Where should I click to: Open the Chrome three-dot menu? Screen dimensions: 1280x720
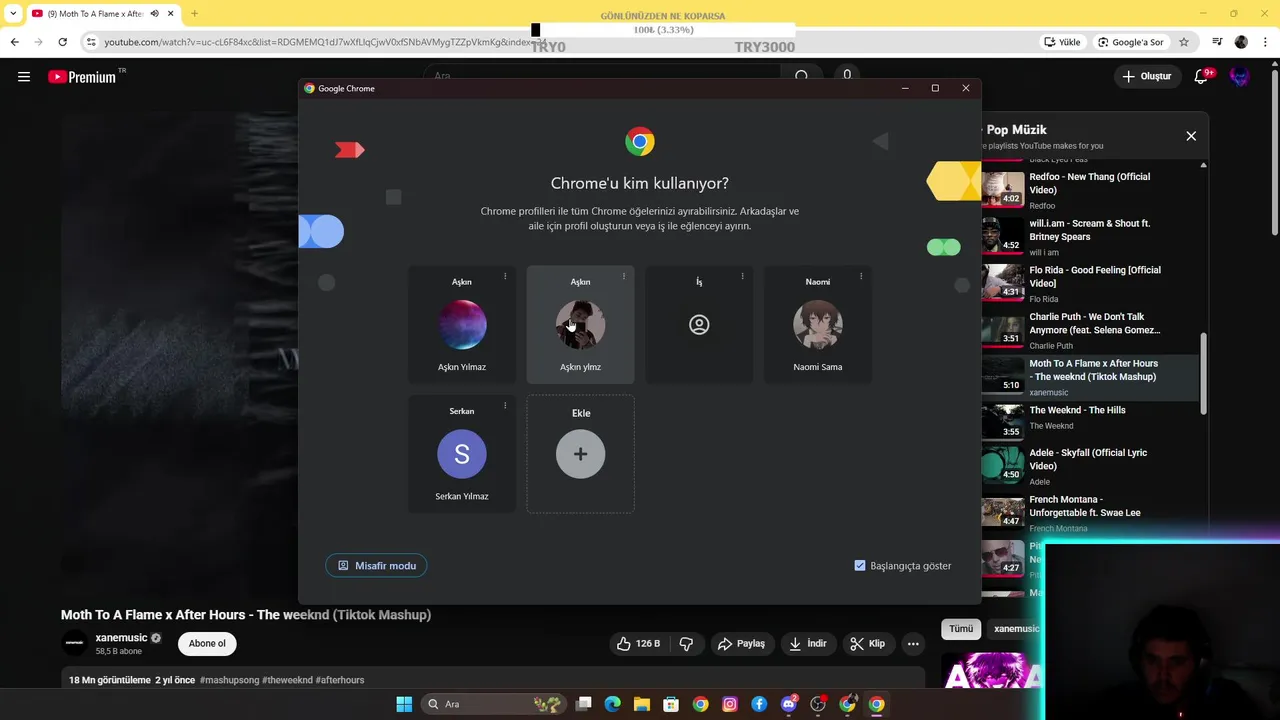click(x=1266, y=42)
